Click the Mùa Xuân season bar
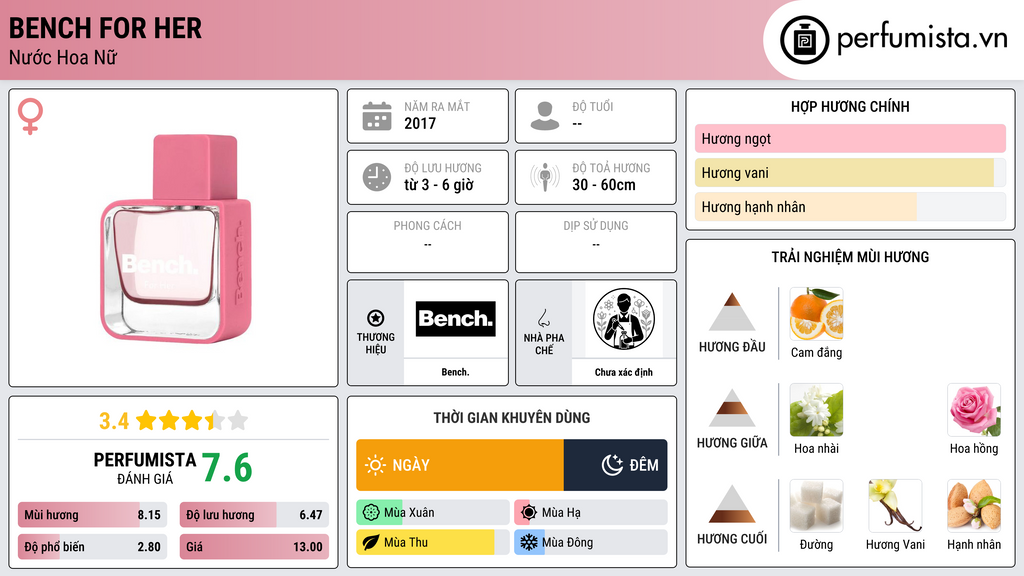 coord(433,513)
